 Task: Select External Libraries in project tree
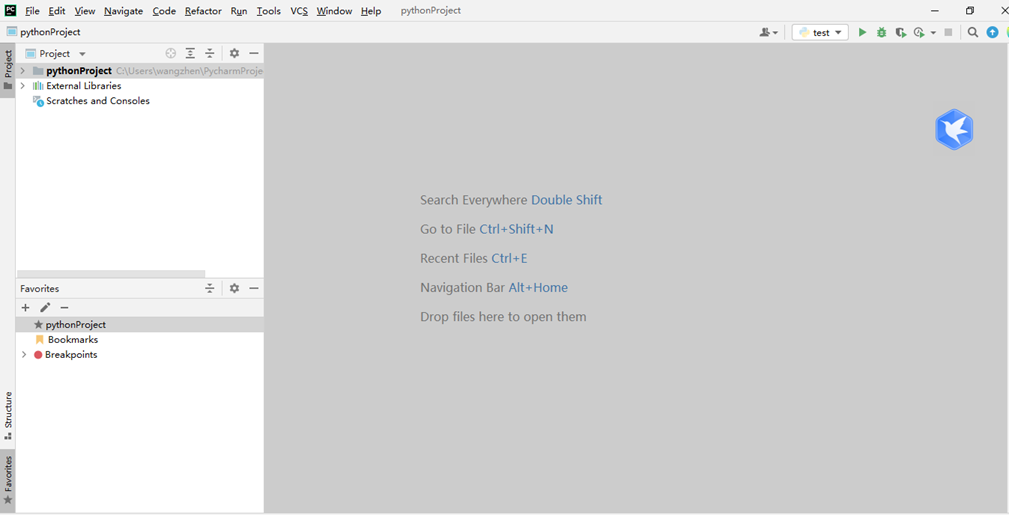[x=84, y=86]
